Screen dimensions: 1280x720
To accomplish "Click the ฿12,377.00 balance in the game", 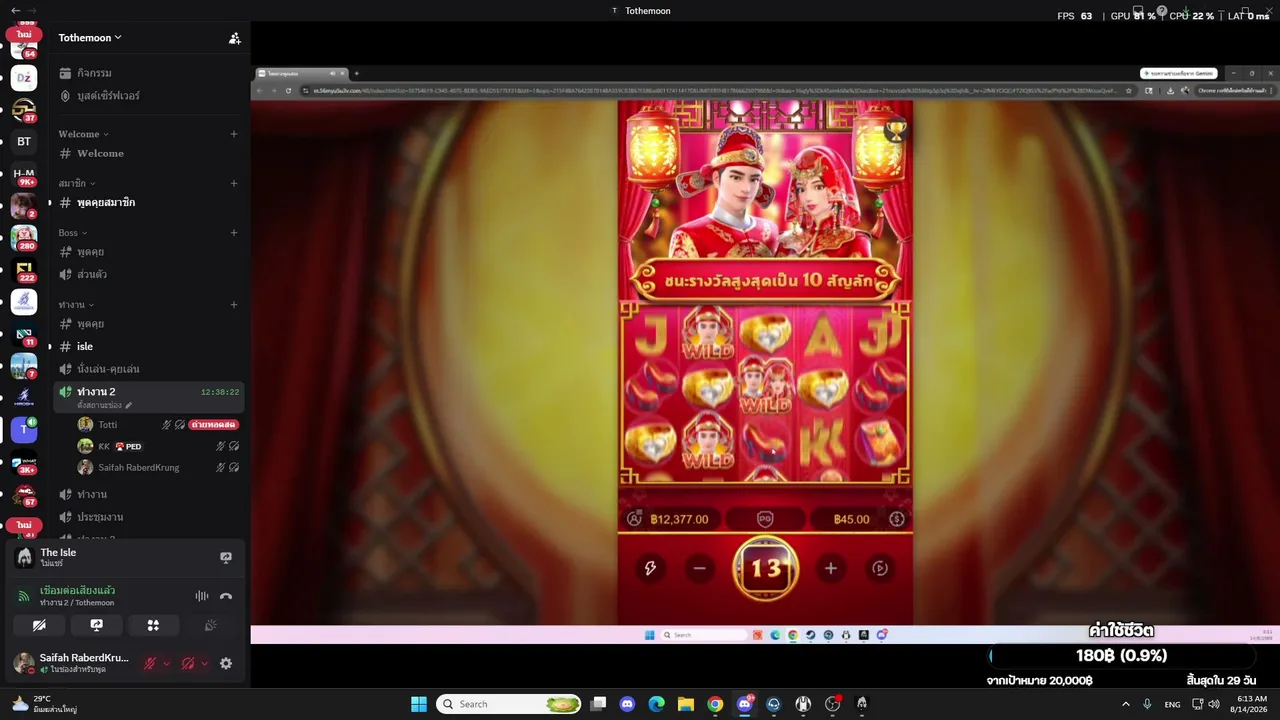I will [x=679, y=519].
